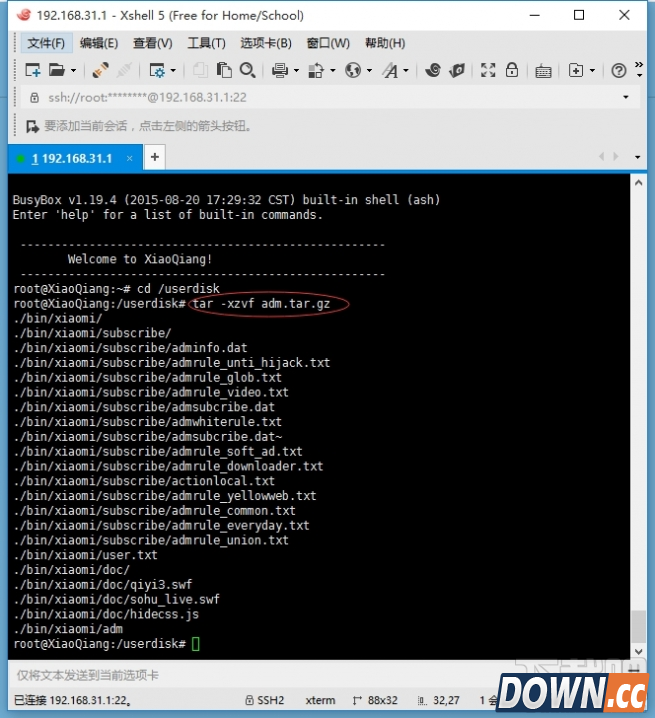The height and width of the screenshot is (718, 655).
Task: Click the Find magnifier icon in toolbar
Action: (x=247, y=70)
